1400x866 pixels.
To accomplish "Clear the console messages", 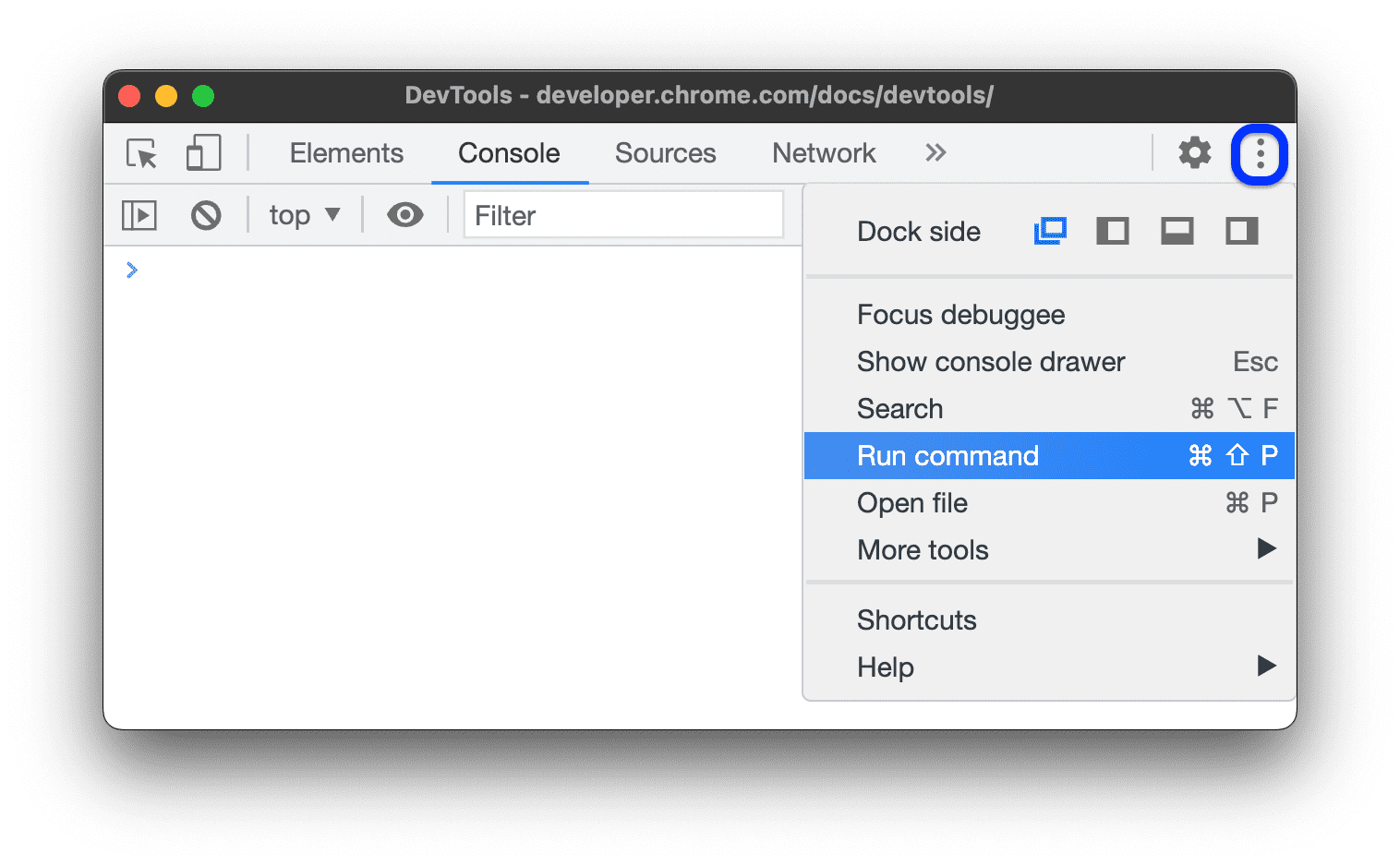I will [205, 214].
